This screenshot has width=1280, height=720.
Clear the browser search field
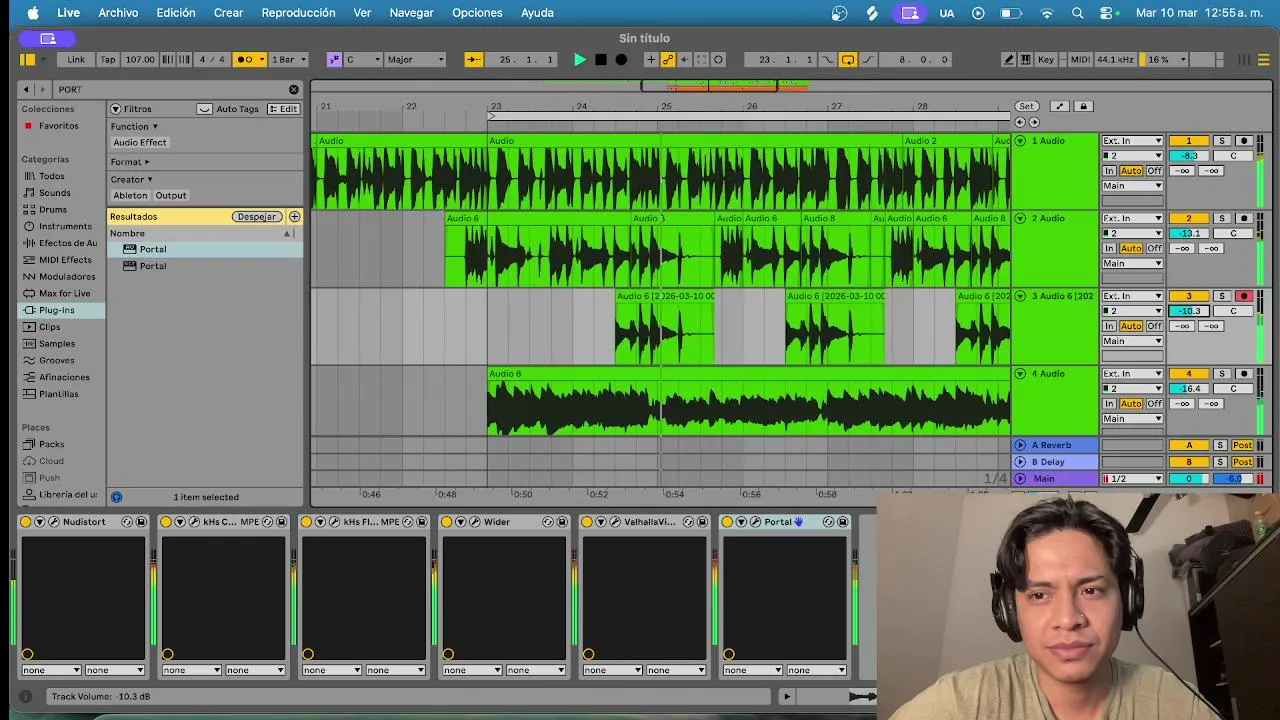293,89
